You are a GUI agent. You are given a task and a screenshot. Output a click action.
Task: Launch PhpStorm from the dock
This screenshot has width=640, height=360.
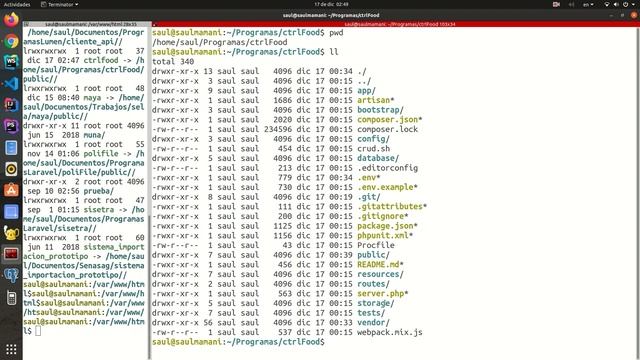point(11,126)
